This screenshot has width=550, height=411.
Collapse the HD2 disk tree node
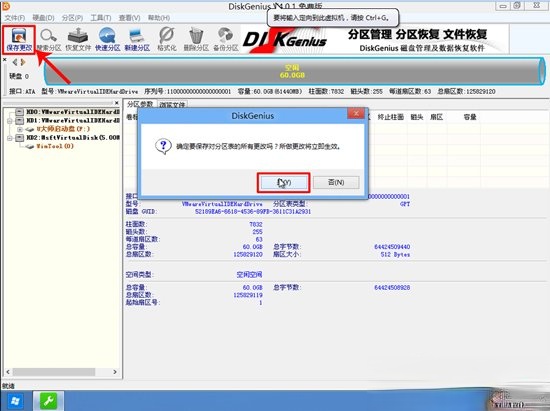tap(10, 138)
